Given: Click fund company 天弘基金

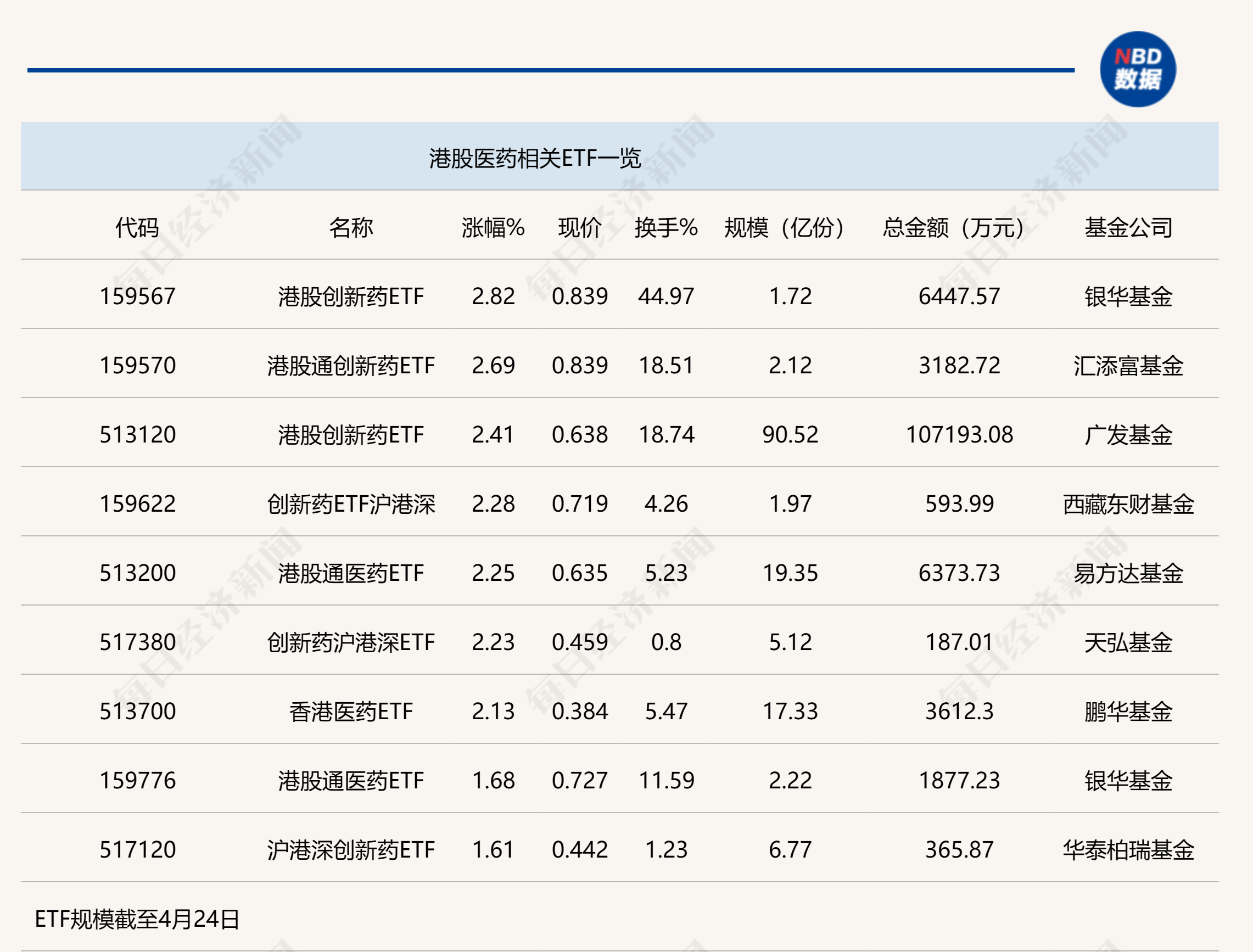Looking at the screenshot, I should [1128, 642].
